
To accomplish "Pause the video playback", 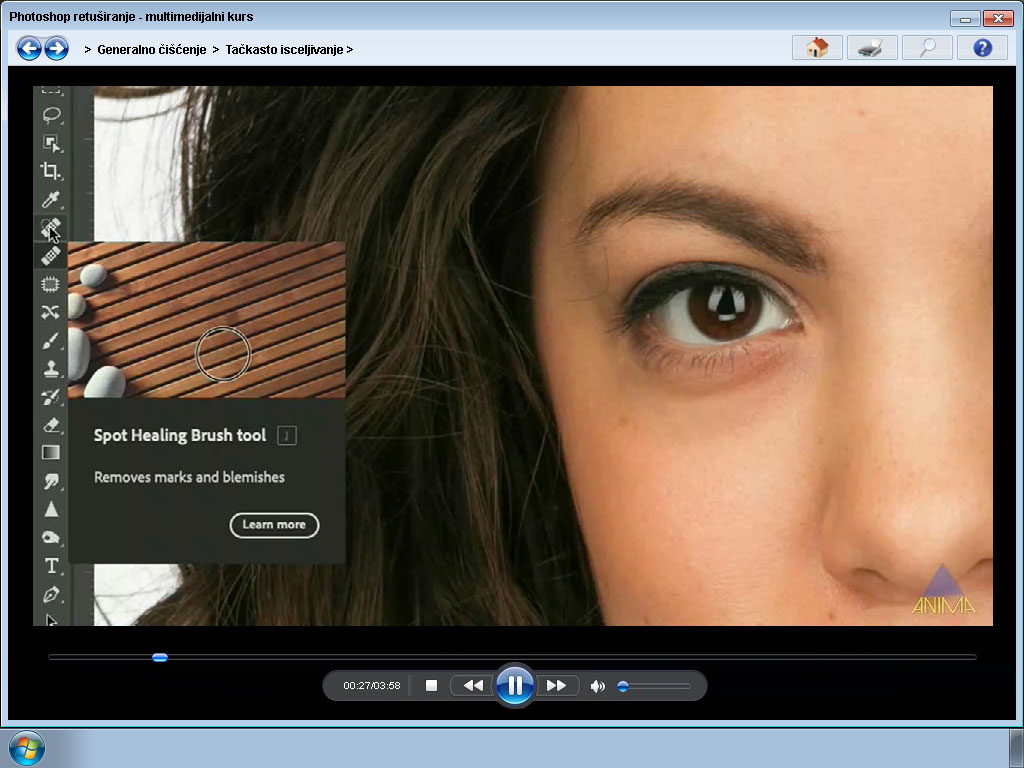I will pyautogui.click(x=515, y=685).
